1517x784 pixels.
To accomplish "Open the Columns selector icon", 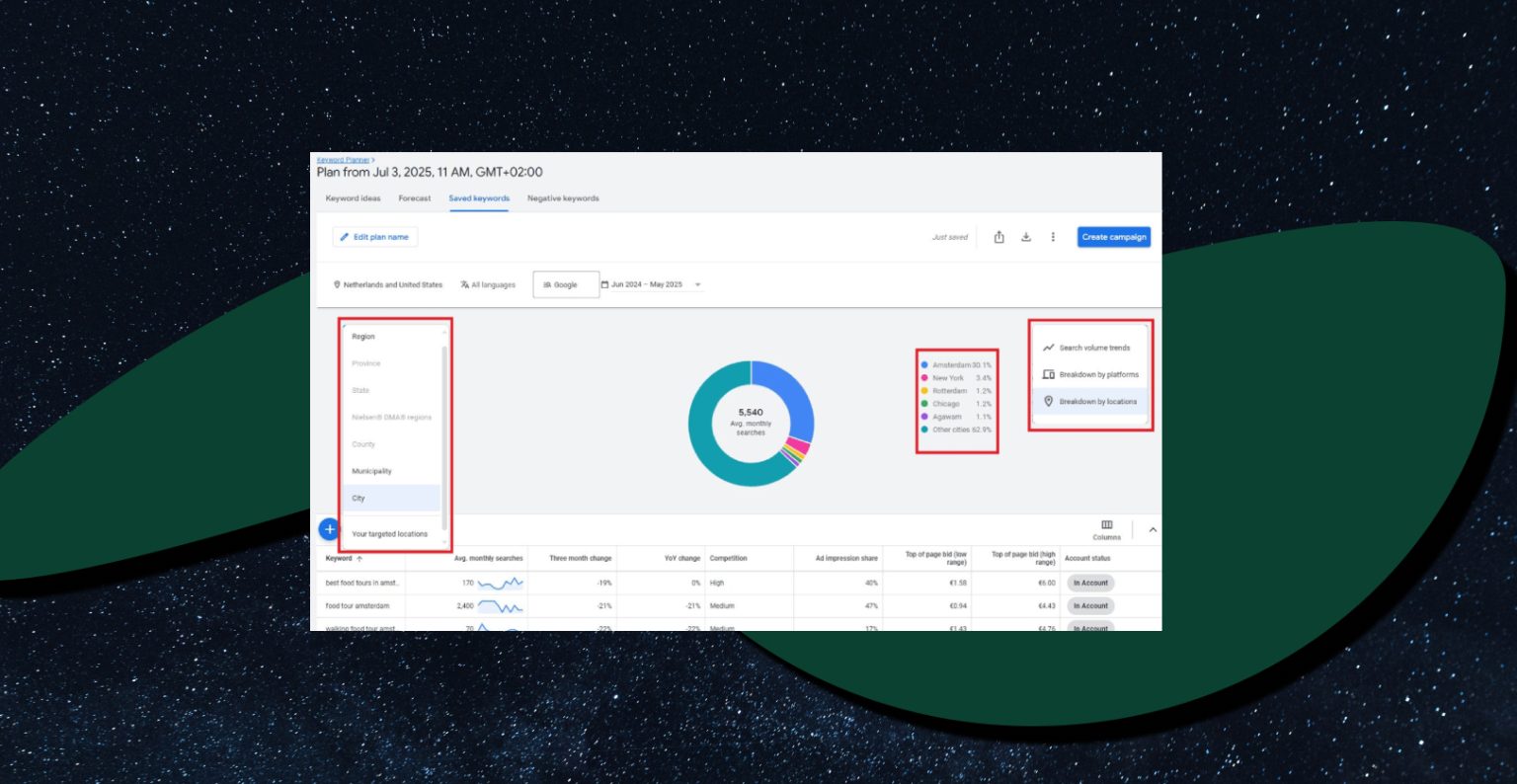I will click(1106, 525).
